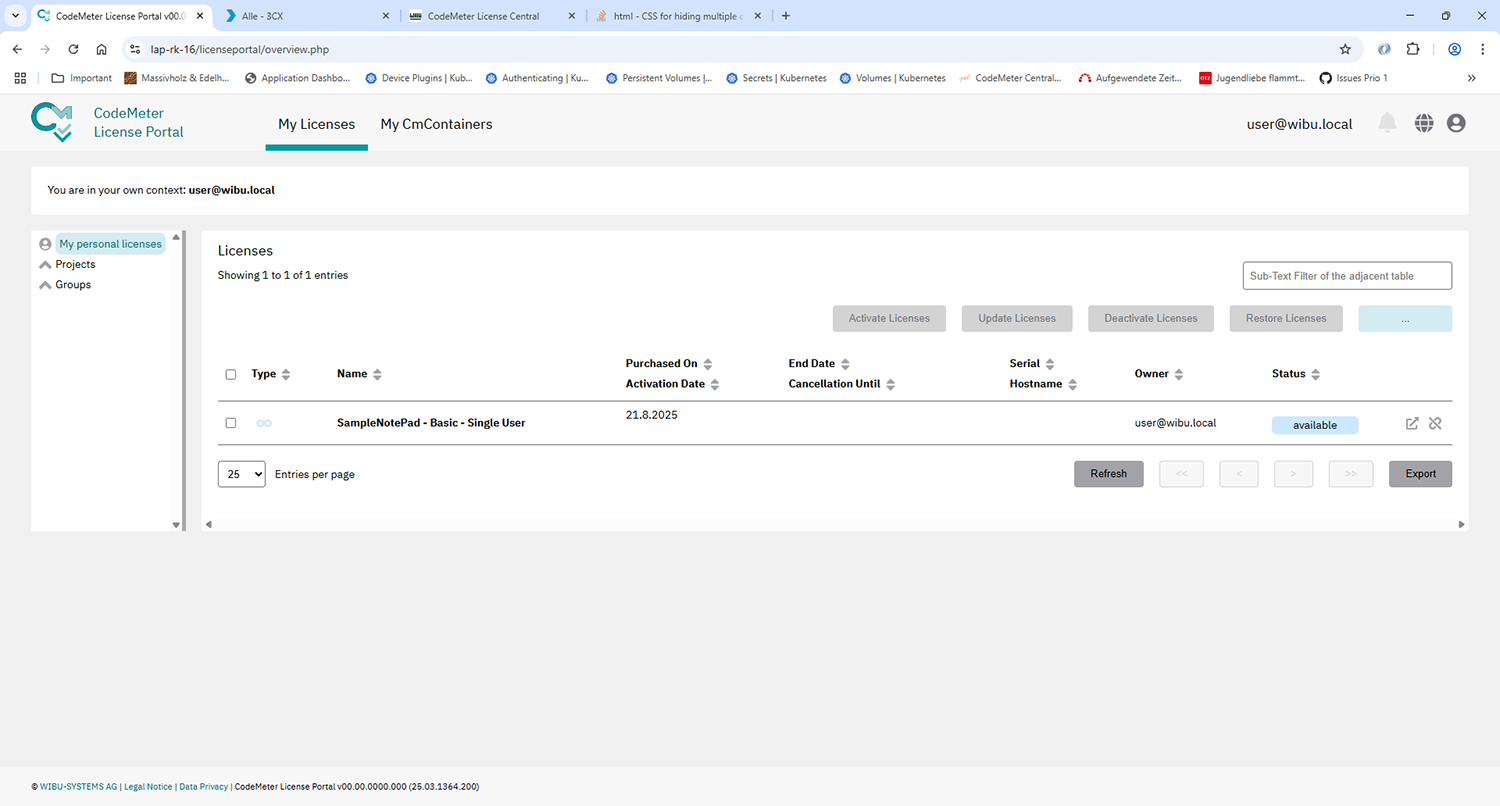This screenshot has width=1500, height=806.
Task: Click the open-details icon in SampleNotePad row
Action: pyautogui.click(x=1412, y=423)
